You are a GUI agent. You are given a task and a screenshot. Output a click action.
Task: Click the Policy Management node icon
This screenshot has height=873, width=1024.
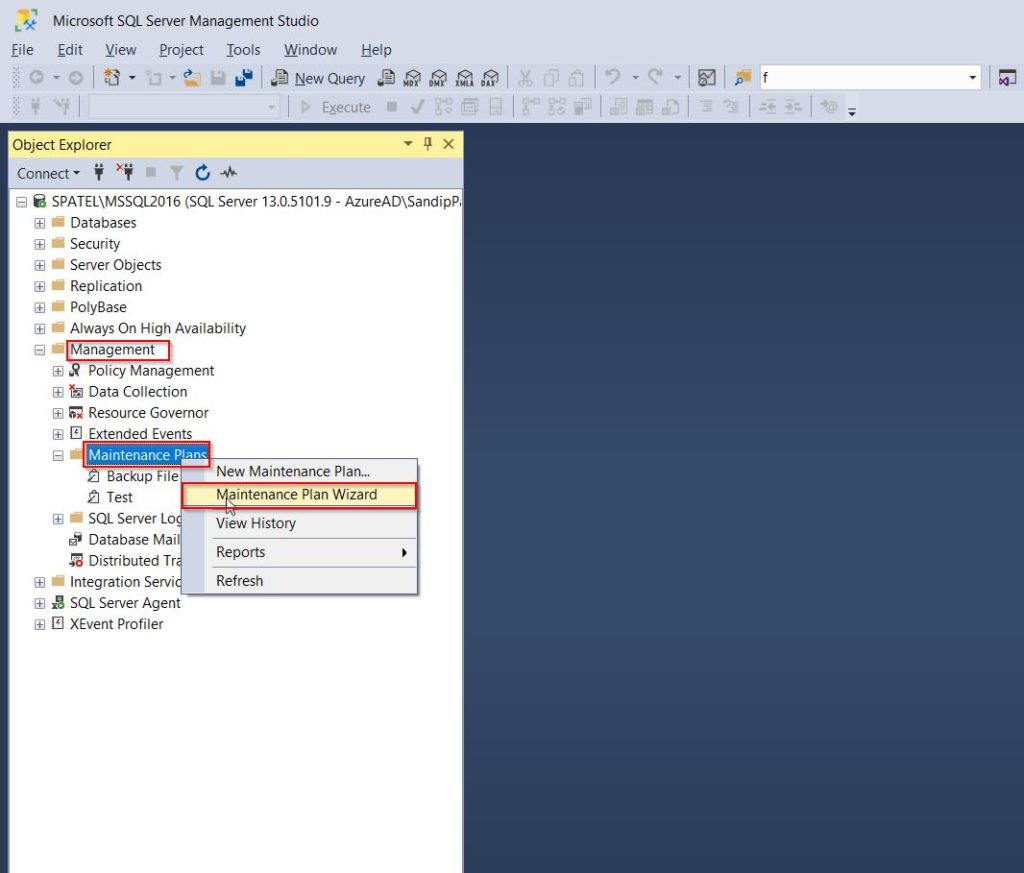point(76,371)
